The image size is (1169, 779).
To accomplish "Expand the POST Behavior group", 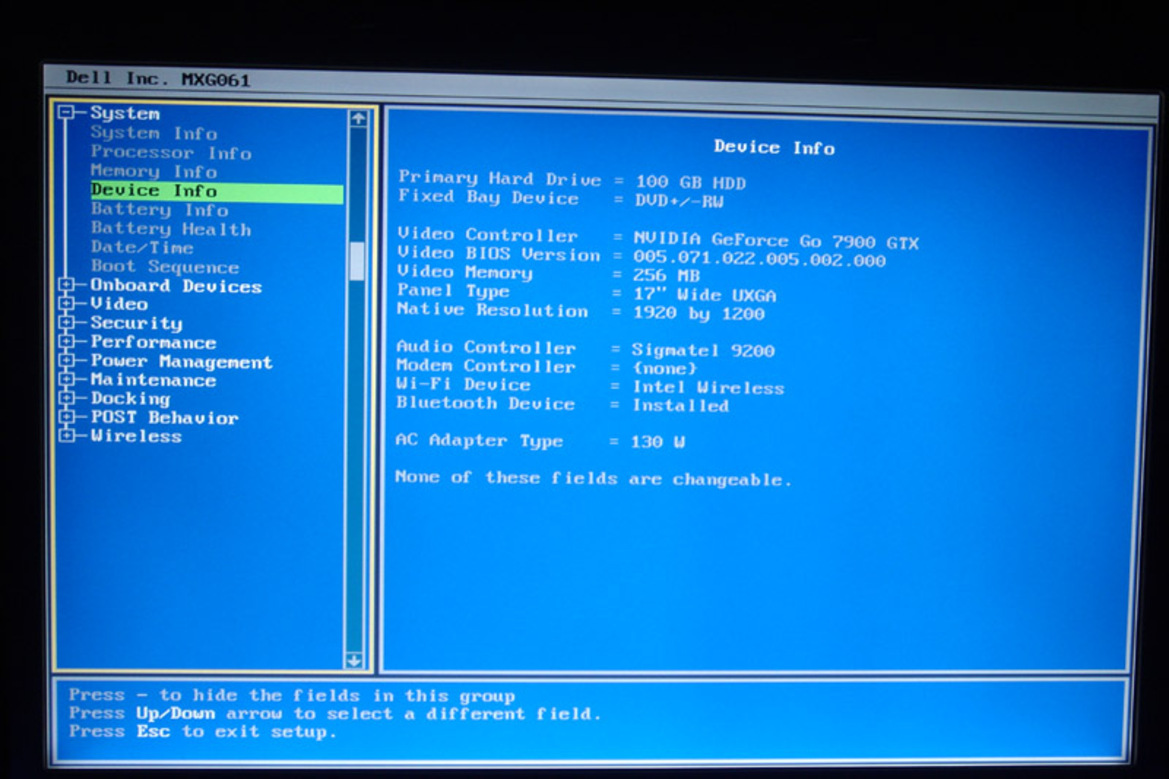I will coord(67,417).
